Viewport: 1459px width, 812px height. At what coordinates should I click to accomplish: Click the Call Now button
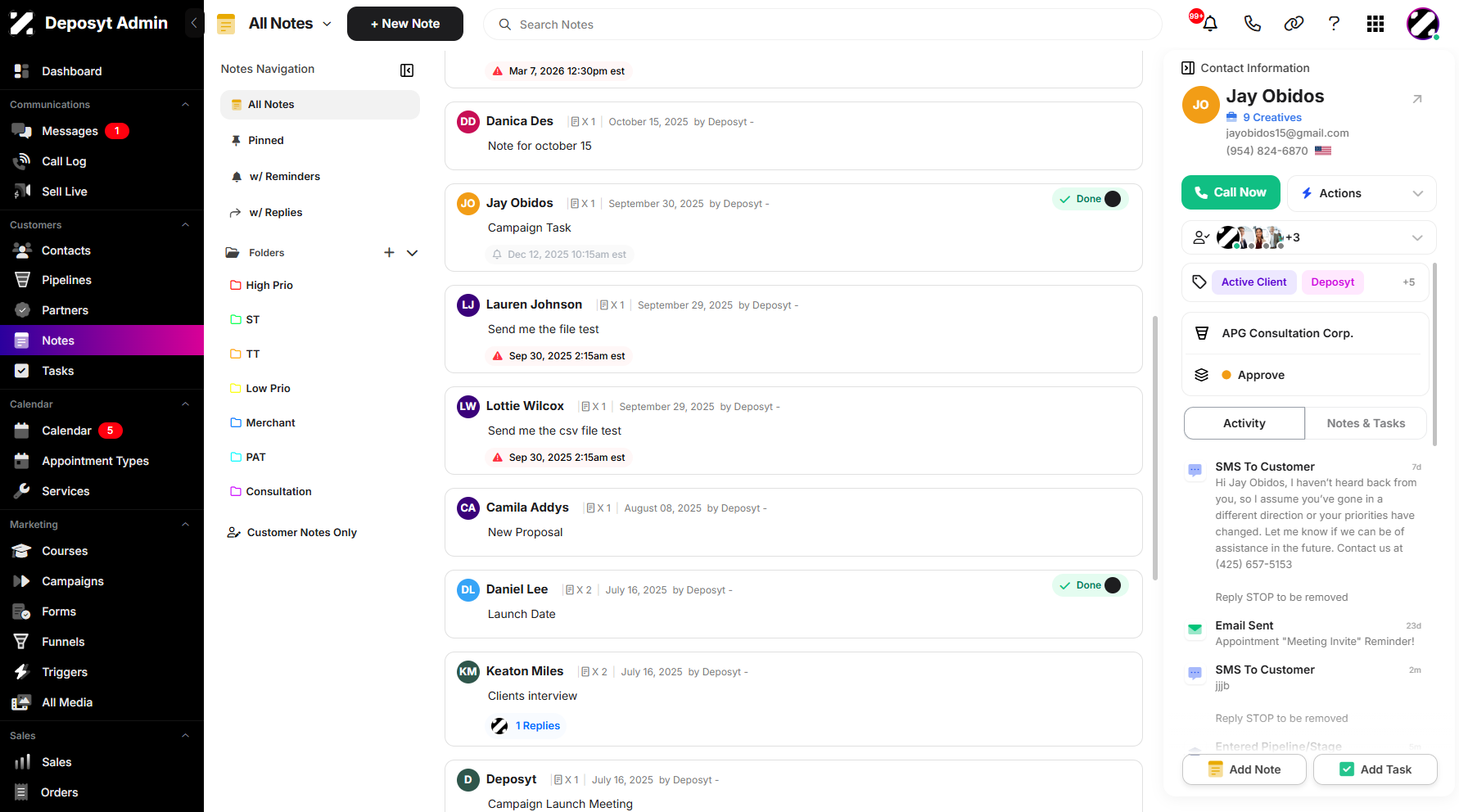click(x=1231, y=192)
